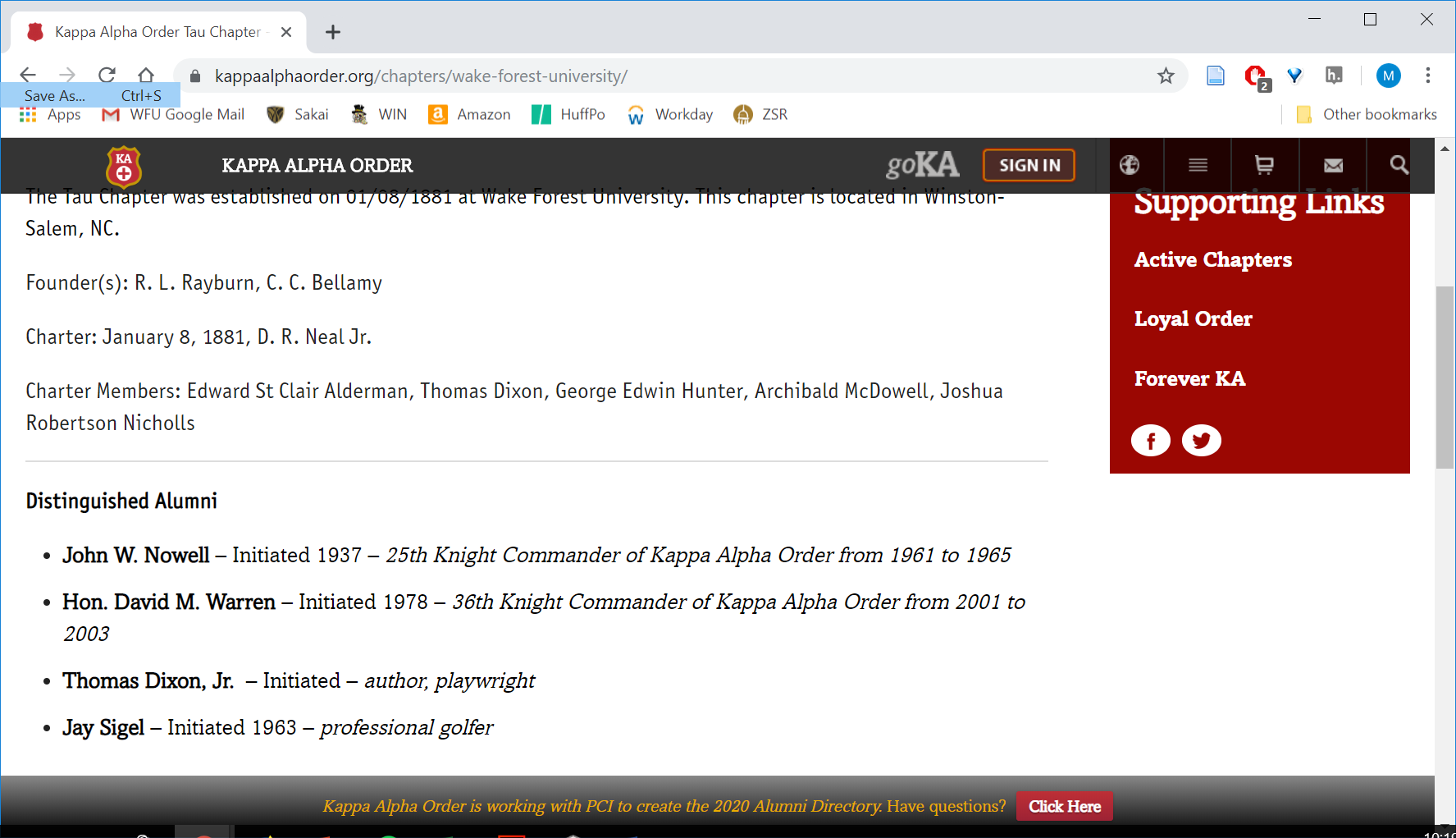This screenshot has width=1456, height=838.
Task: Open the browser home page
Action: [146, 76]
